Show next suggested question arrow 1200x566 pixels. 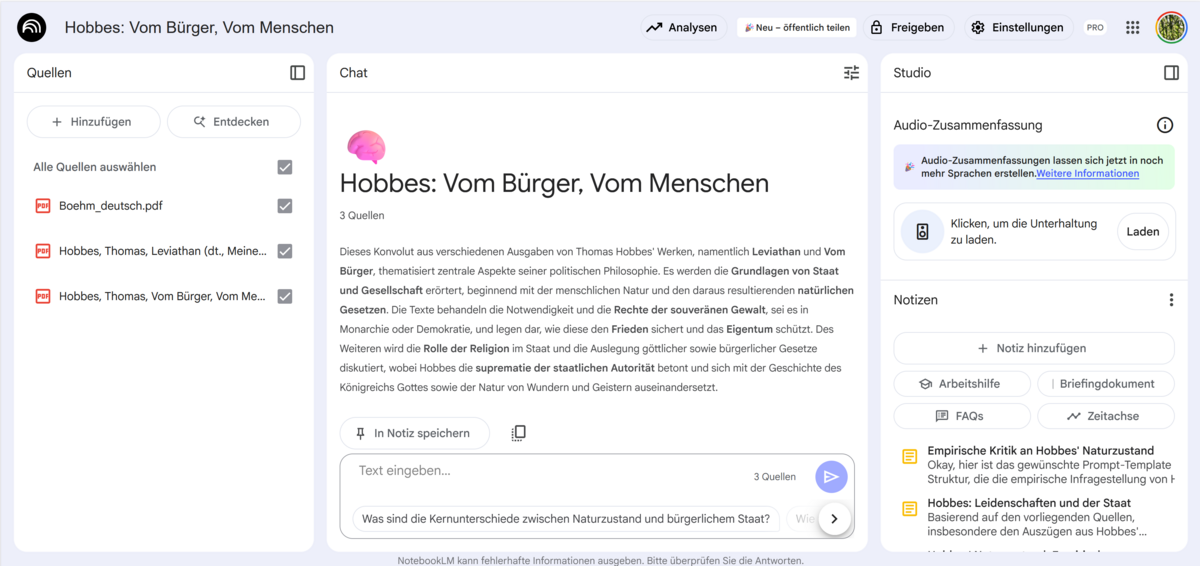[834, 519]
